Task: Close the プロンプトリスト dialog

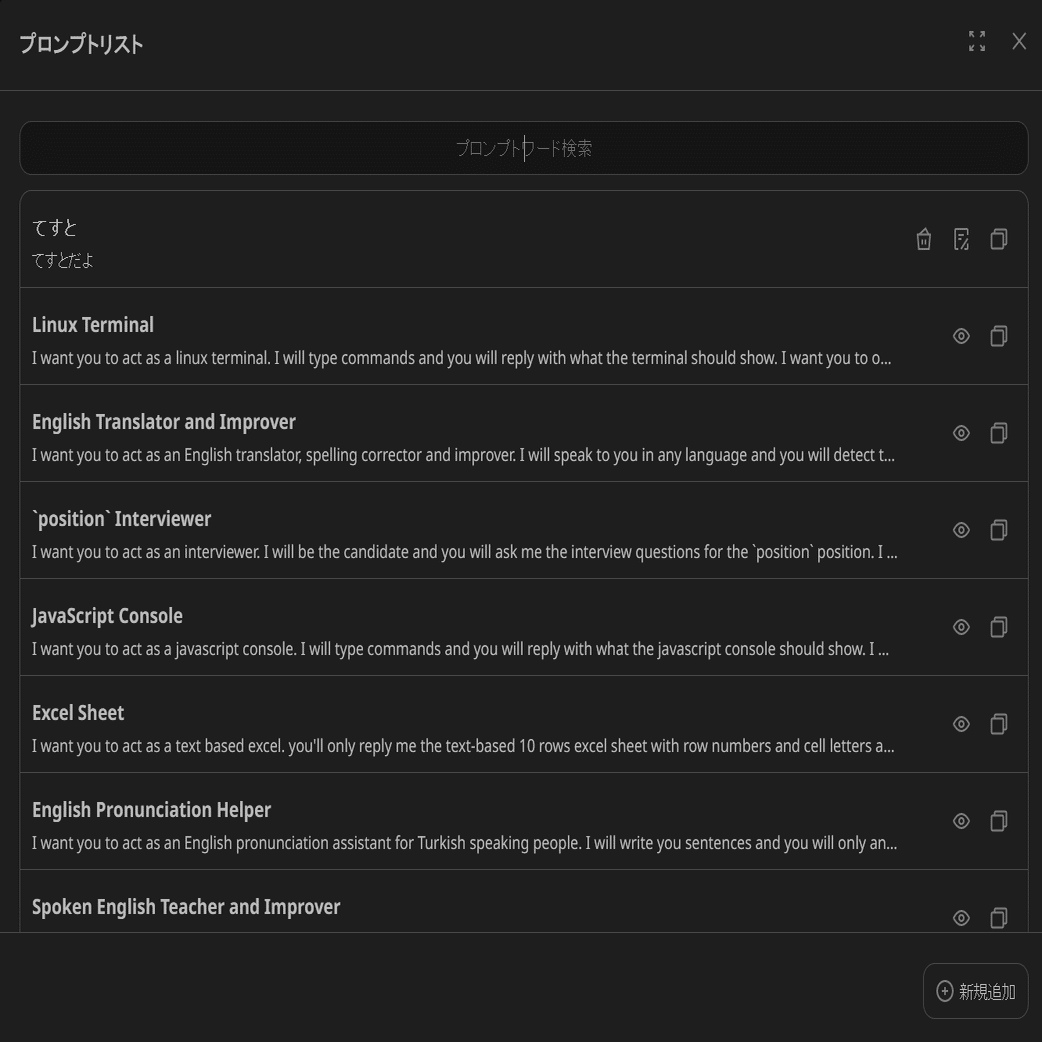Action: 1019,41
